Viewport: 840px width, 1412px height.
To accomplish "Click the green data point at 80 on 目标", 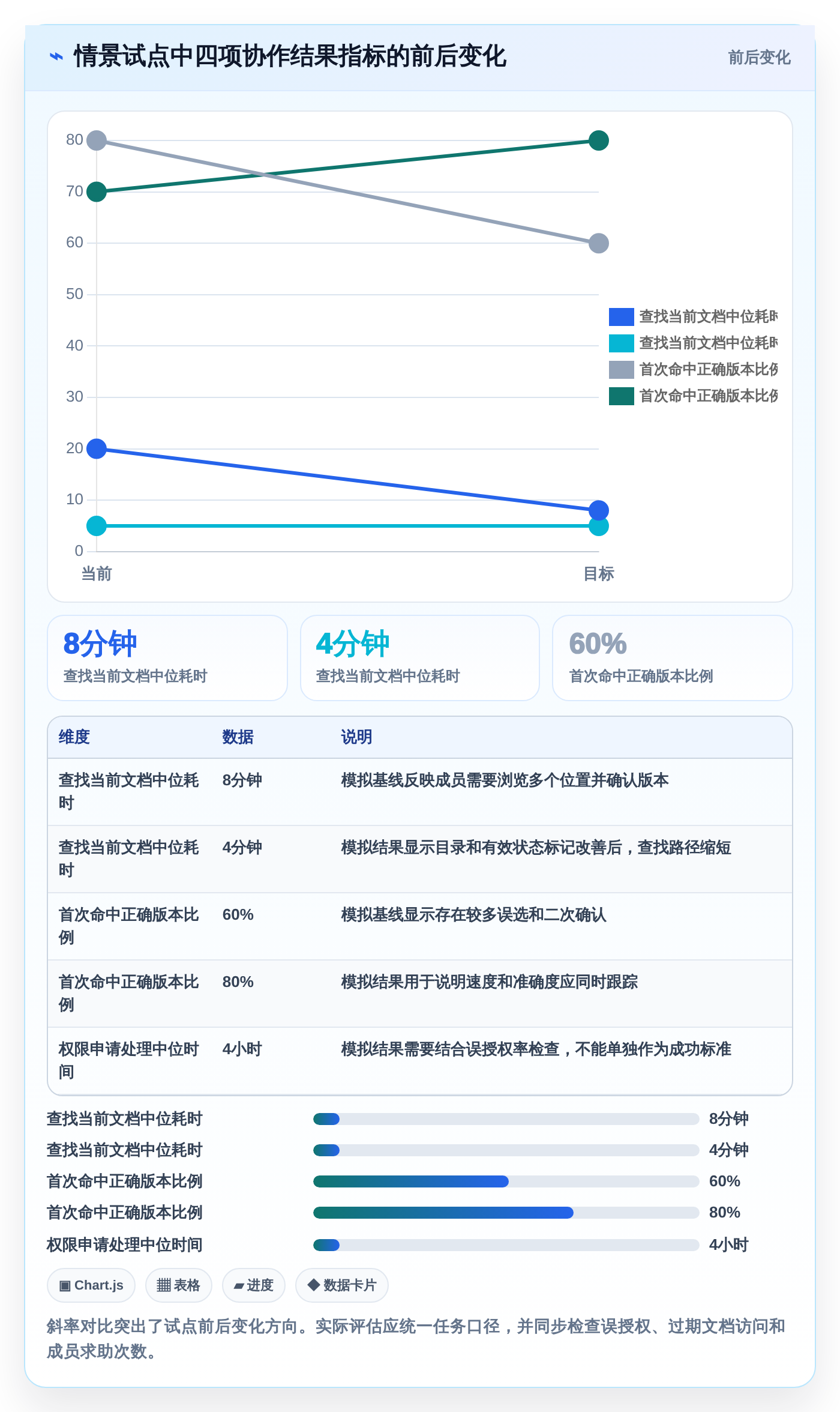I will click(599, 140).
